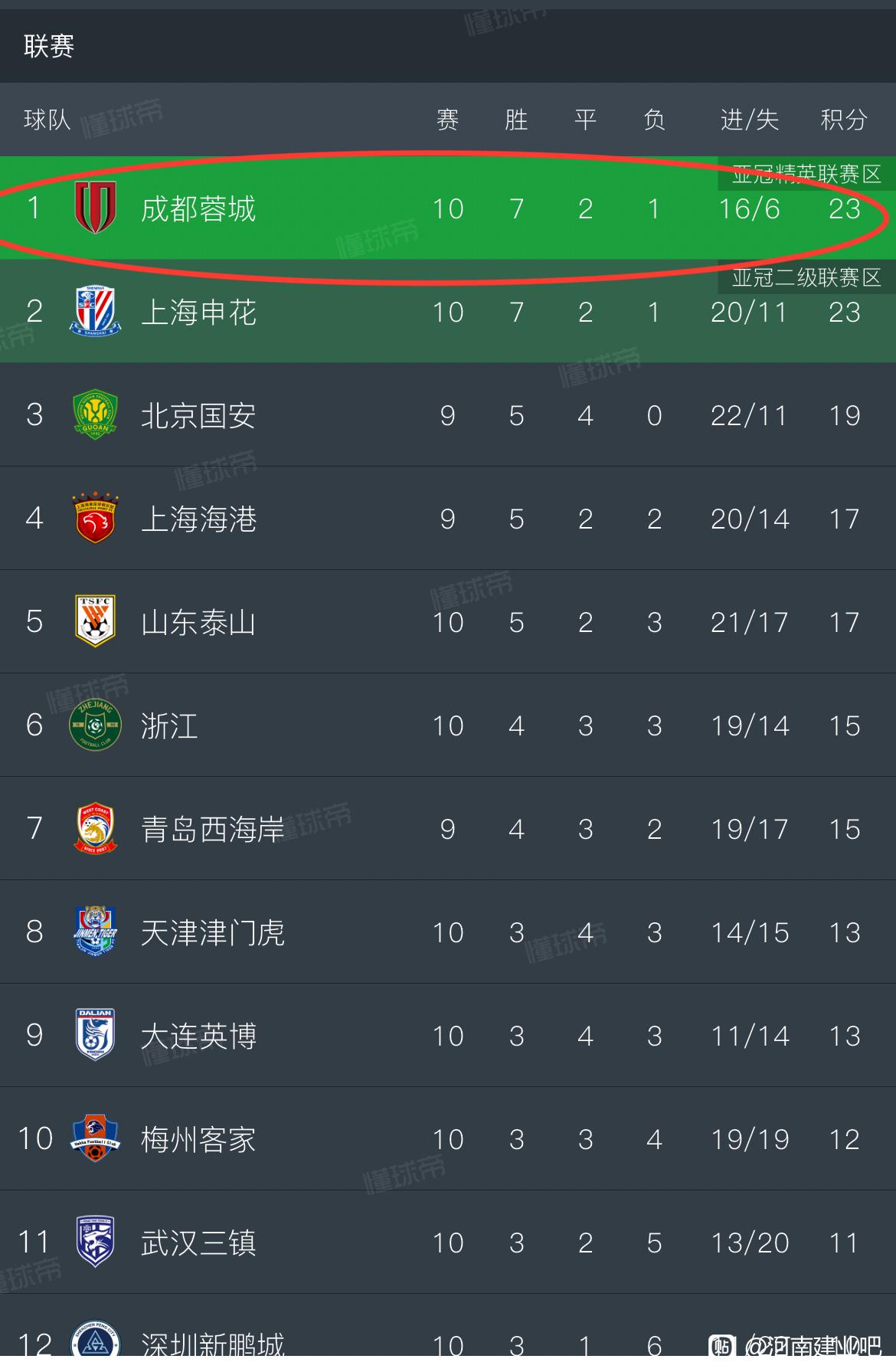The width and height of the screenshot is (896, 1372).
Task: Open the 梅州客家 team emblem
Action: pos(96,1138)
